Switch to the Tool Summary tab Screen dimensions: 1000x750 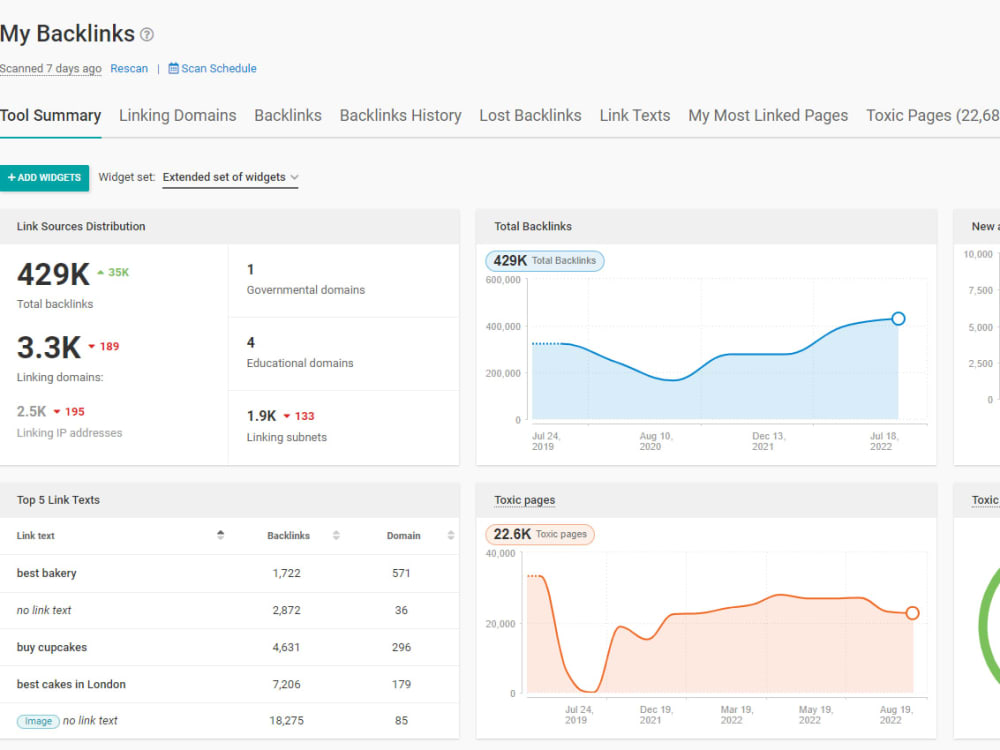click(50, 115)
